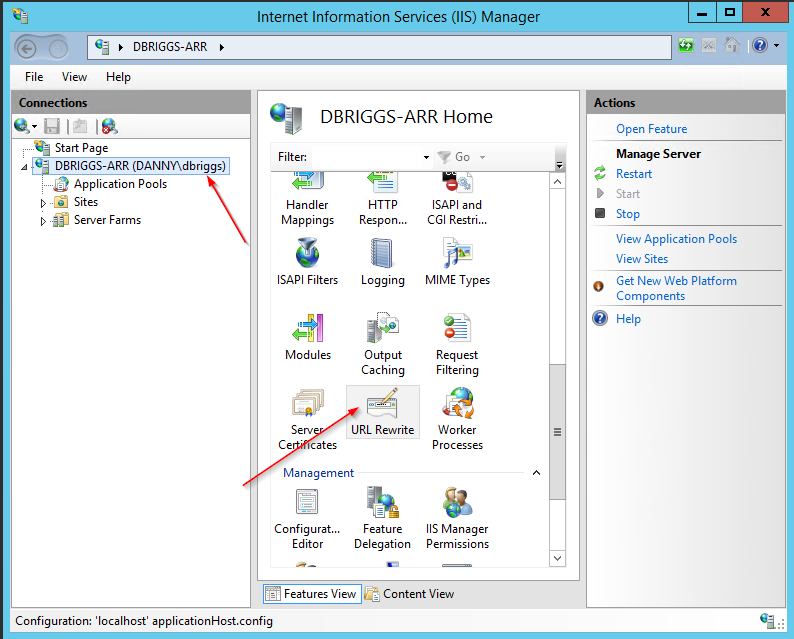Viewport: 794px width, 639px height.
Task: Click the Forward navigation arrow
Action: tap(58, 49)
